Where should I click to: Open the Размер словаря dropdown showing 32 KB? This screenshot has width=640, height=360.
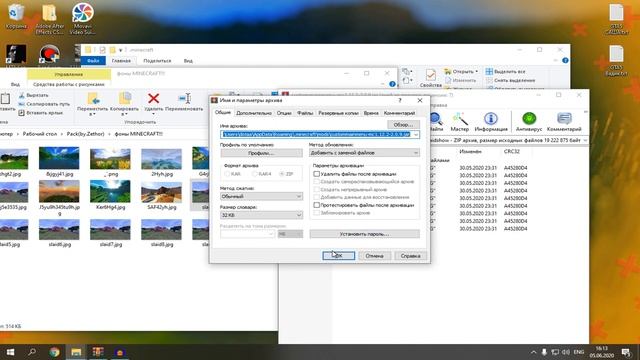tap(261, 215)
